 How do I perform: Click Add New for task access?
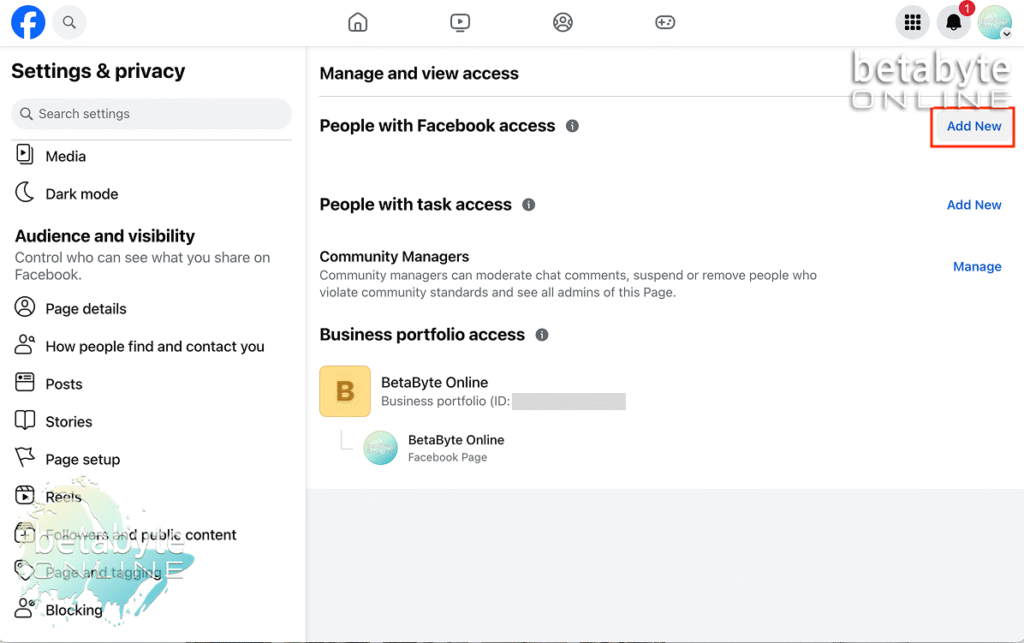coord(973,205)
